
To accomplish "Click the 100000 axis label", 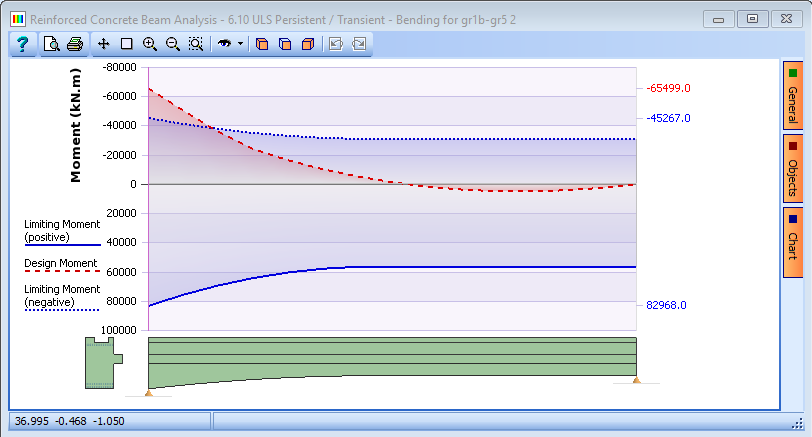I will click(119, 330).
